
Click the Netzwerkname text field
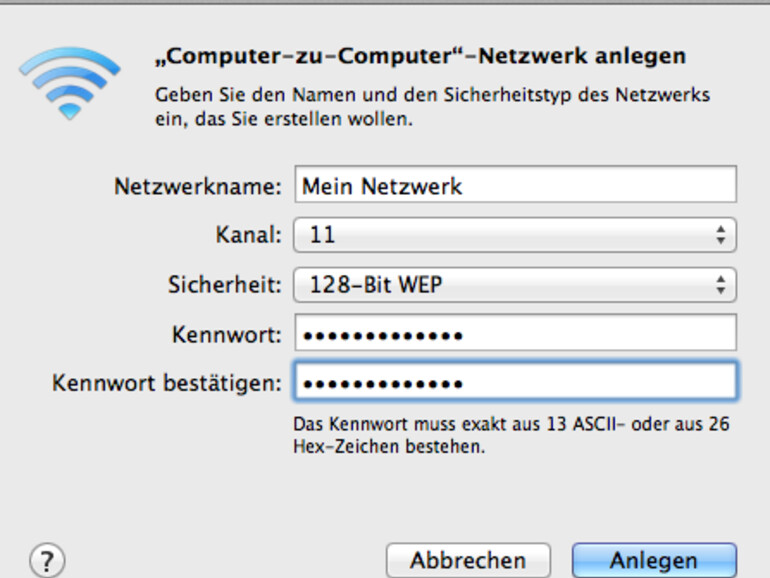[x=515, y=185]
